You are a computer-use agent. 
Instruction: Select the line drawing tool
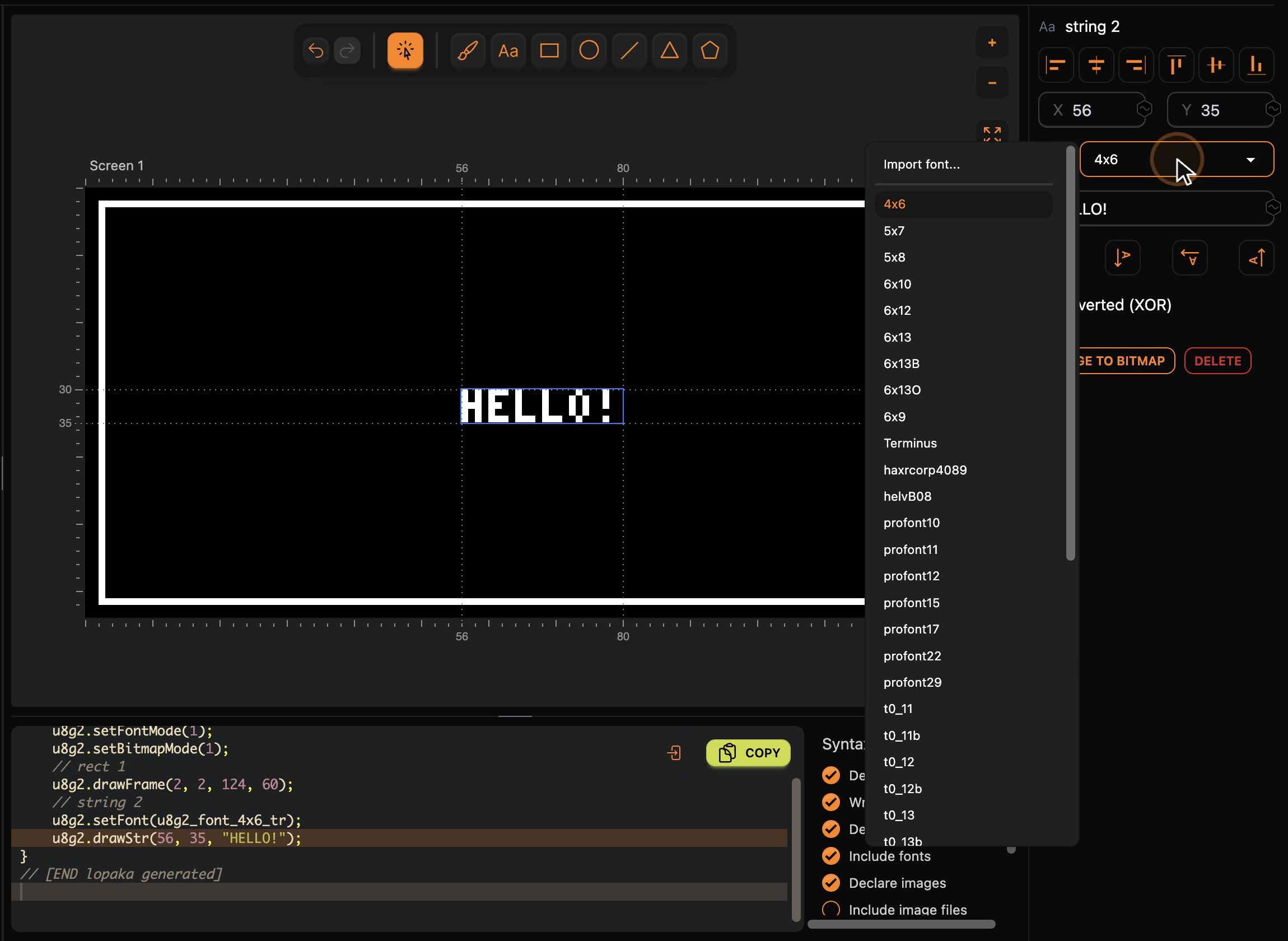click(629, 51)
